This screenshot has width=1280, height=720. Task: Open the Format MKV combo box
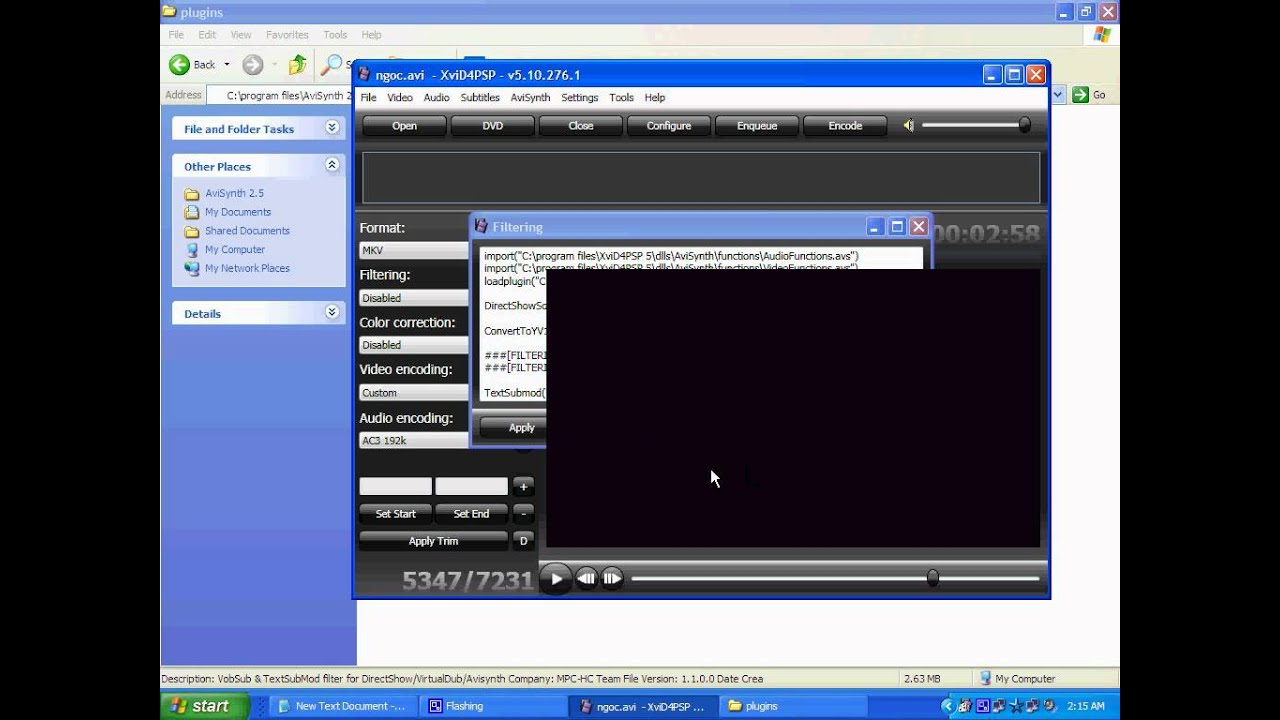[414, 251]
